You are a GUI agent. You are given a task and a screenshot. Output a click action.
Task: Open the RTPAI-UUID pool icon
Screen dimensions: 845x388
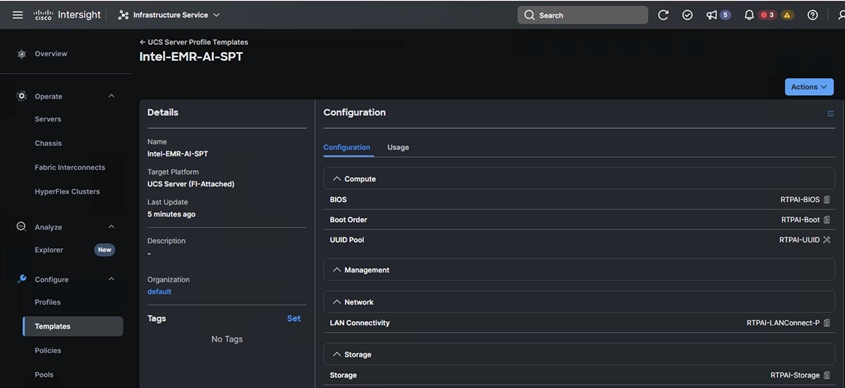click(x=827, y=240)
